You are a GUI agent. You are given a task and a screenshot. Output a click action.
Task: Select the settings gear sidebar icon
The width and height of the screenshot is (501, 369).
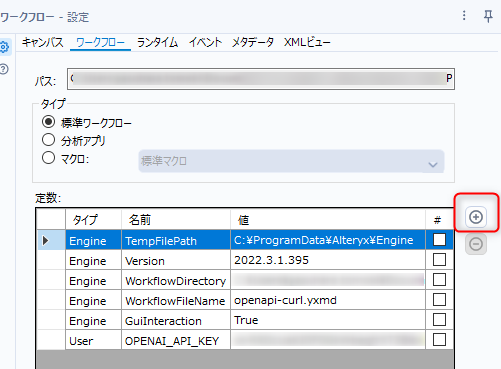(x=4, y=47)
